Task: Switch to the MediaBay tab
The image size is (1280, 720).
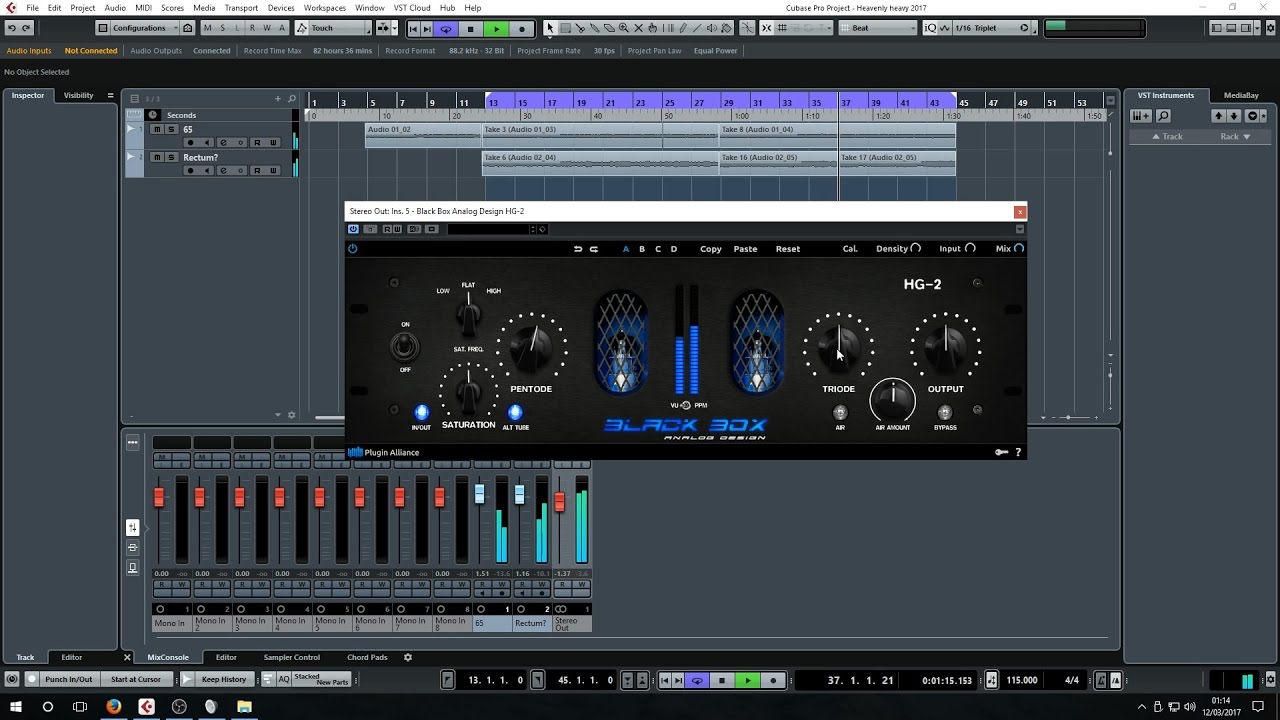Action: (x=1241, y=95)
